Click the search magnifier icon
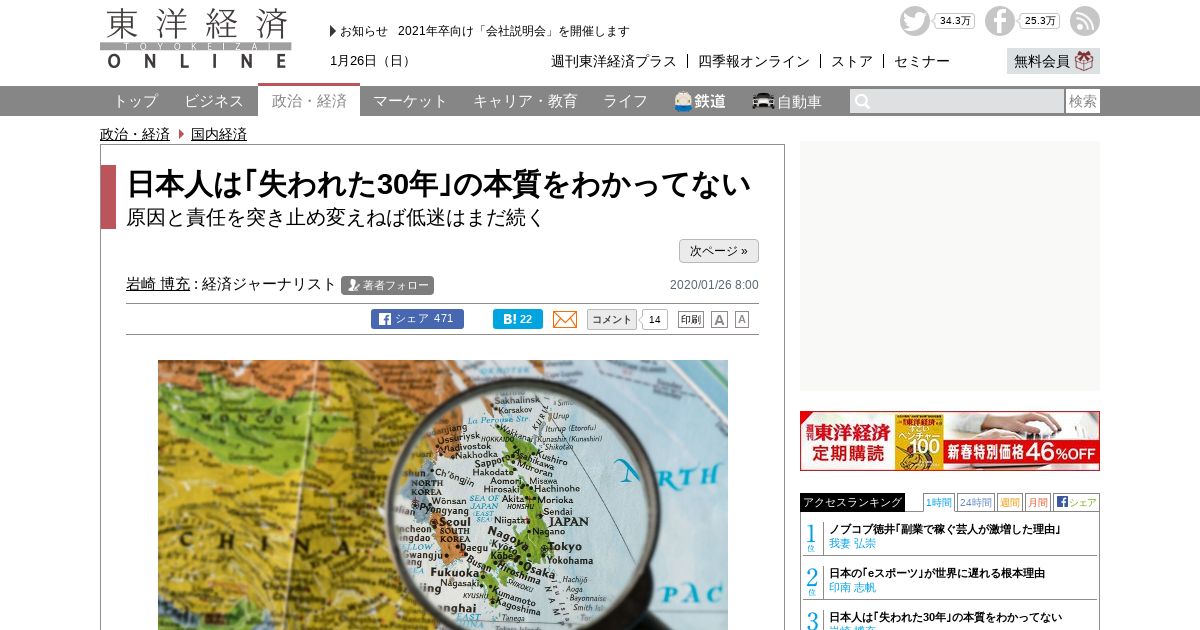The width and height of the screenshot is (1200, 630). click(x=862, y=101)
